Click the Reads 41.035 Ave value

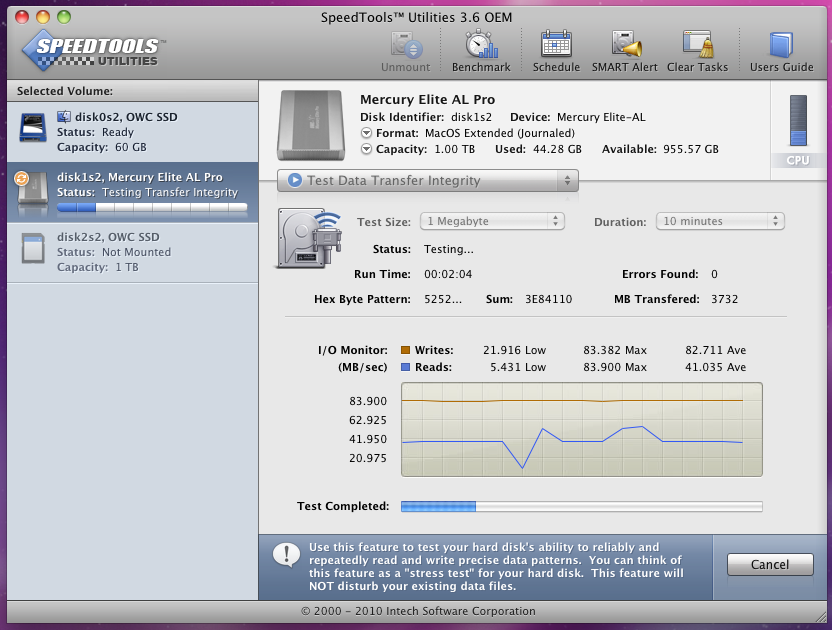coord(715,367)
